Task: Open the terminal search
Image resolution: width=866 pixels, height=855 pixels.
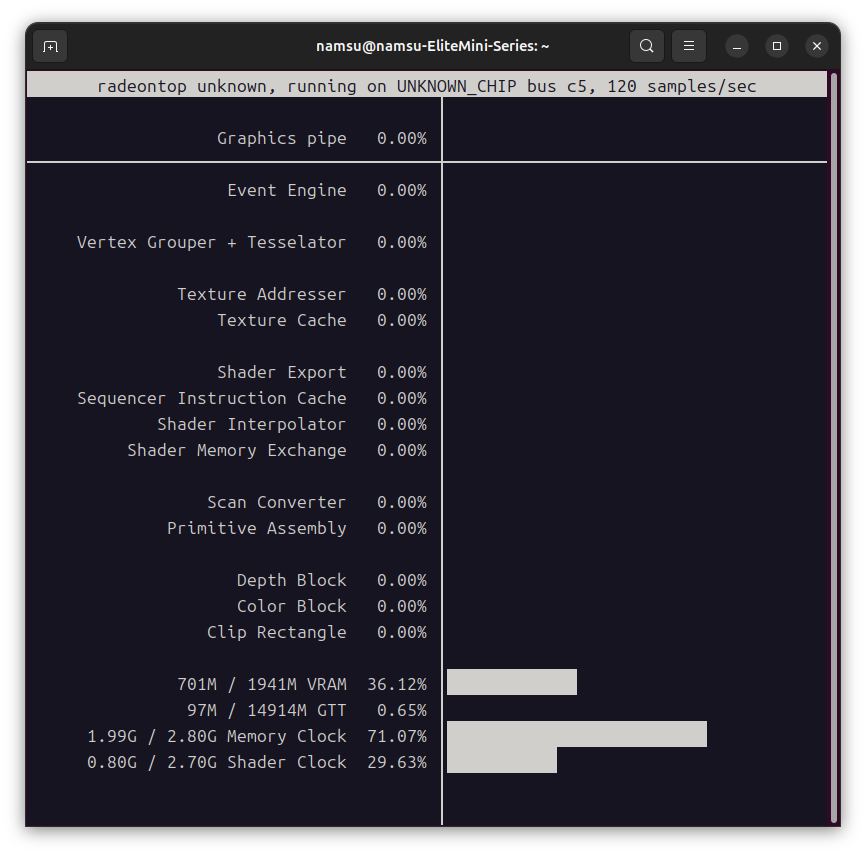Action: point(647,46)
